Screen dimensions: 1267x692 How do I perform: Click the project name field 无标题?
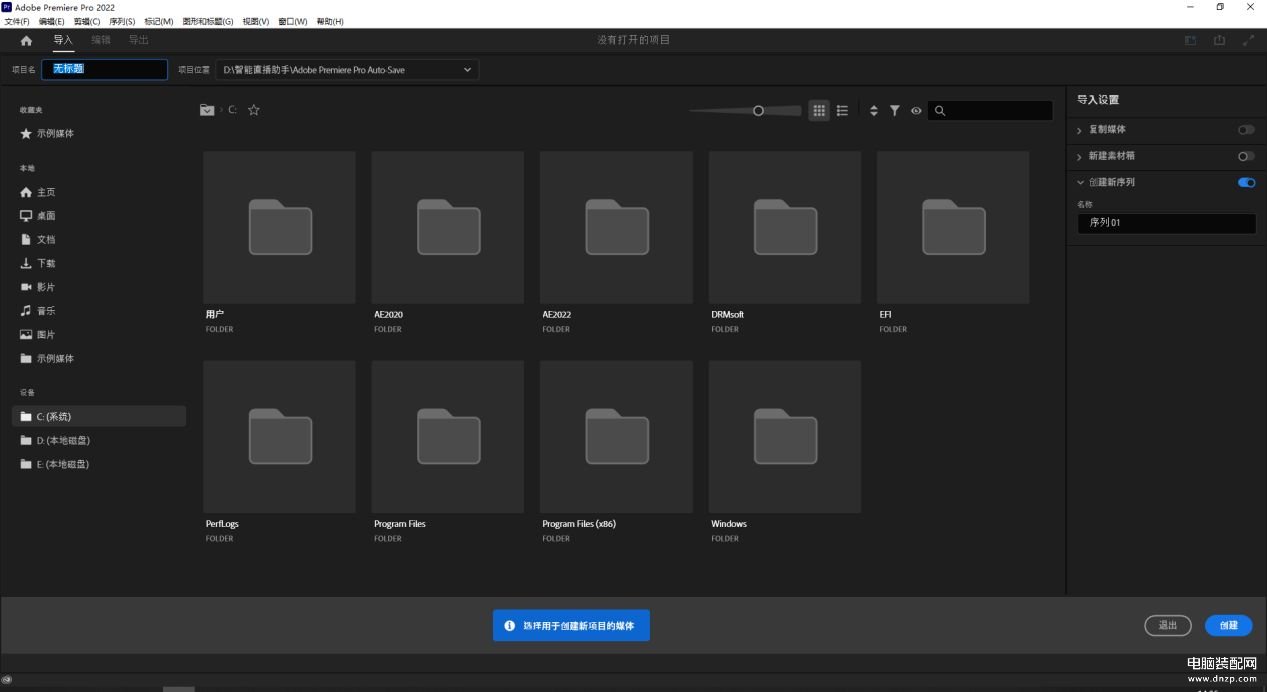click(105, 69)
